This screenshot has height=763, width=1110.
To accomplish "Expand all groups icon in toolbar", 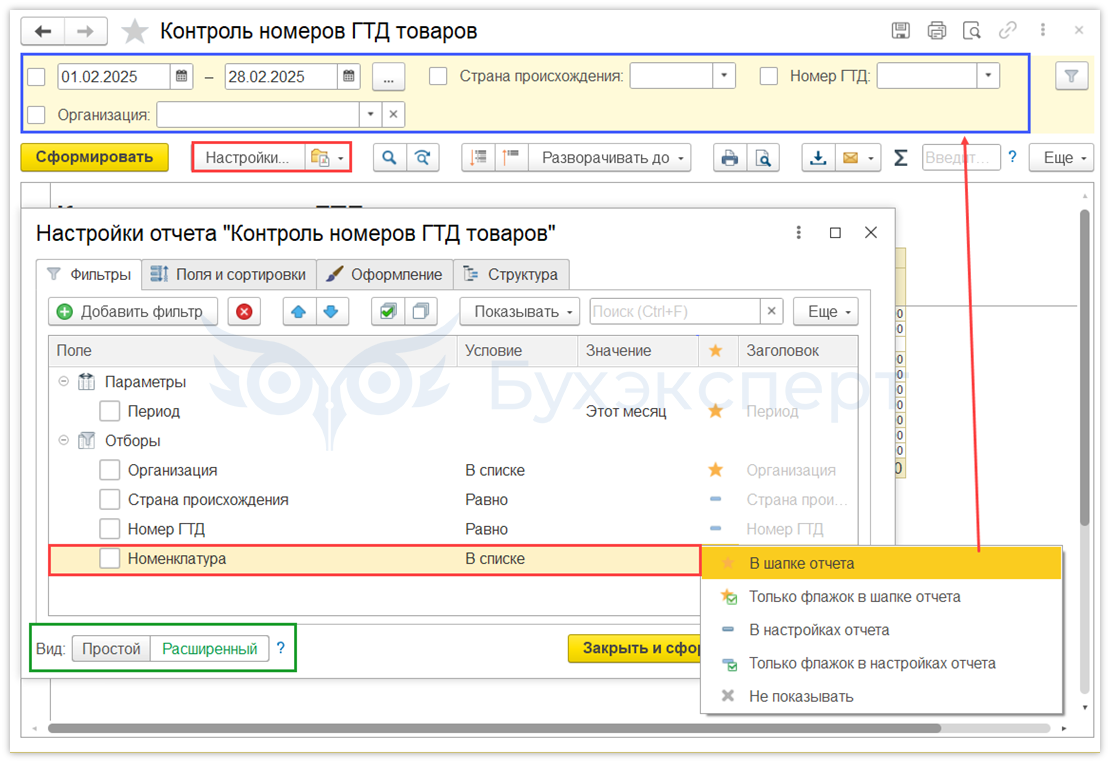I will pos(511,157).
